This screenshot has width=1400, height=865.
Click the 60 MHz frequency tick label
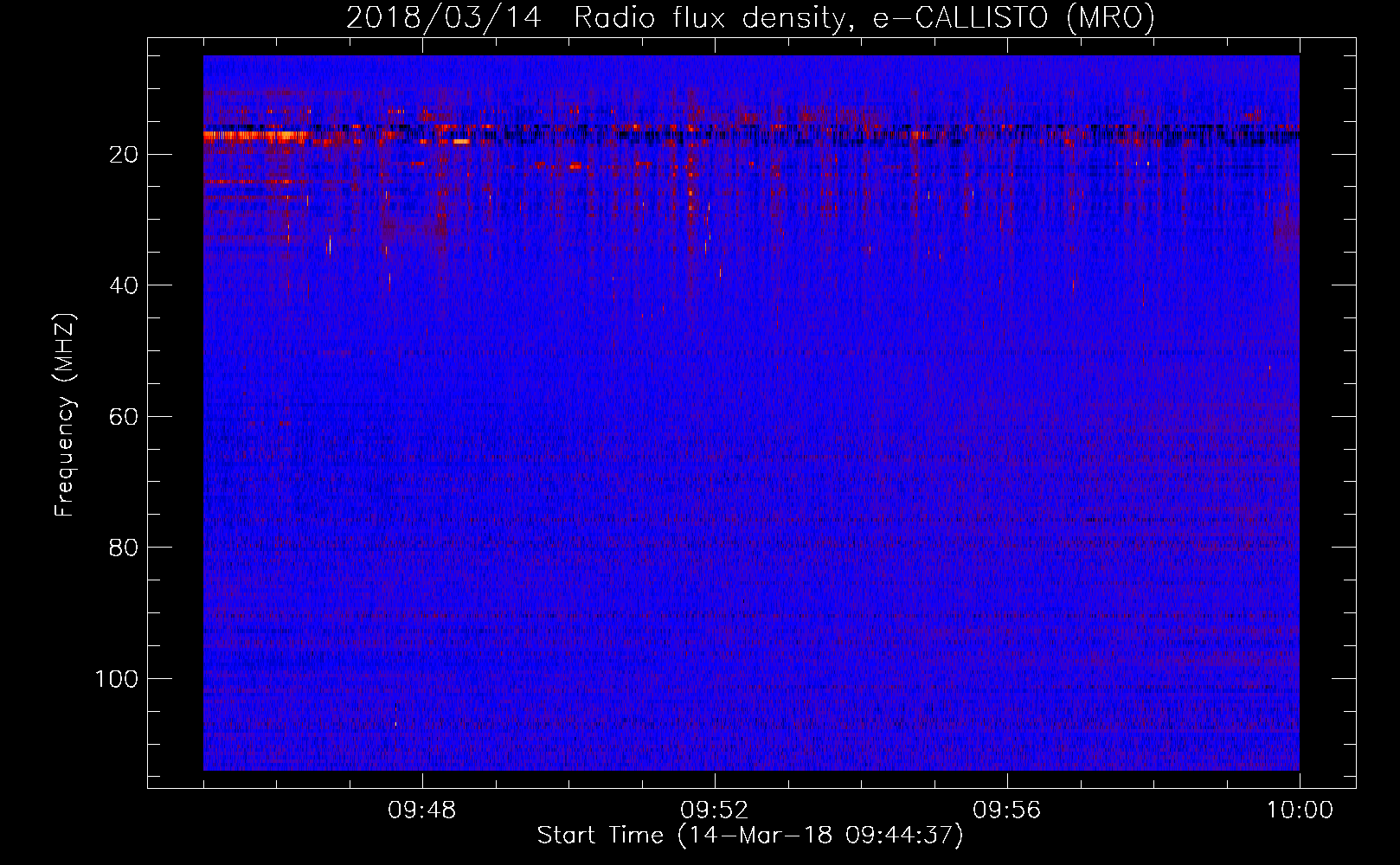coord(125,417)
